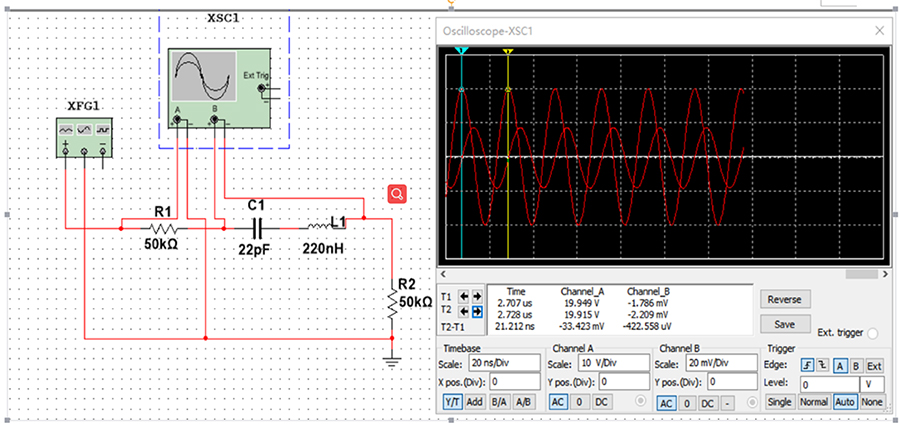The image size is (900, 428).
Task: Switch timebase mode to B/A
Action: (498, 402)
